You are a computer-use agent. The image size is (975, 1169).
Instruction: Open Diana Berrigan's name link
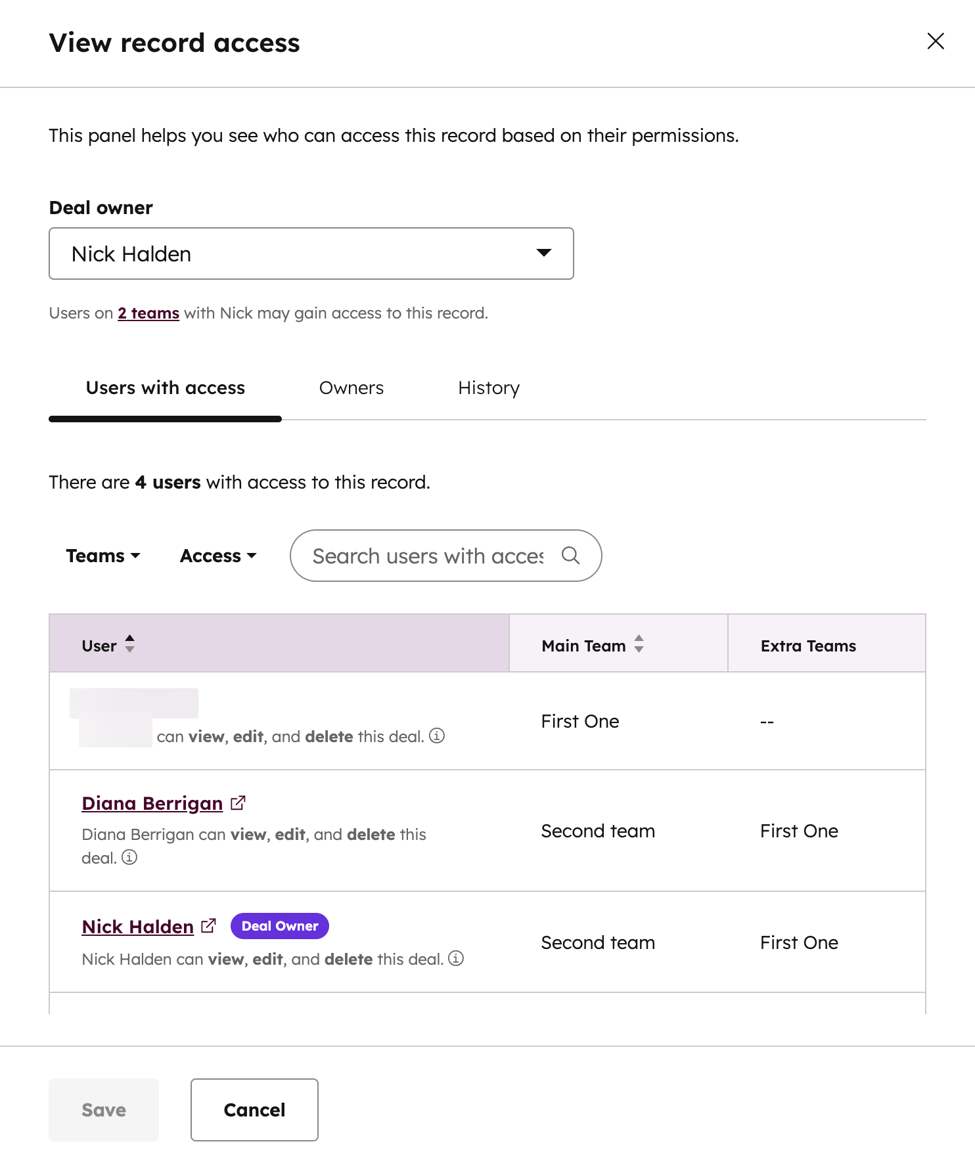pos(152,802)
